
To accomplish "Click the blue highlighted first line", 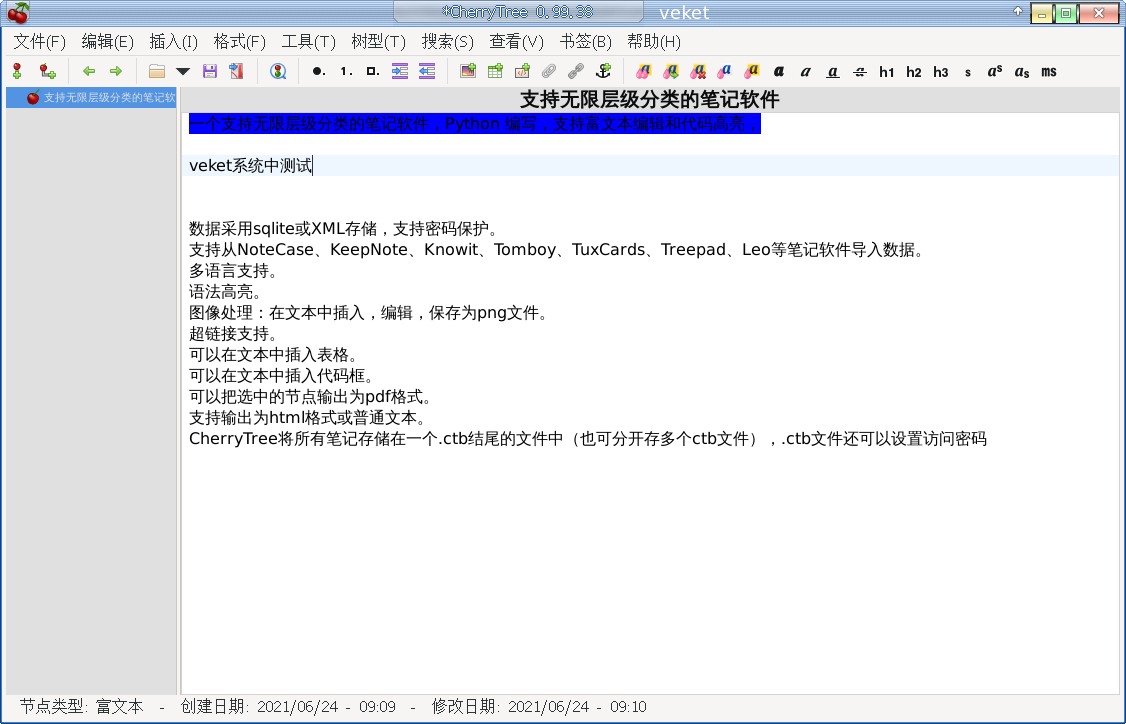I will [475, 124].
